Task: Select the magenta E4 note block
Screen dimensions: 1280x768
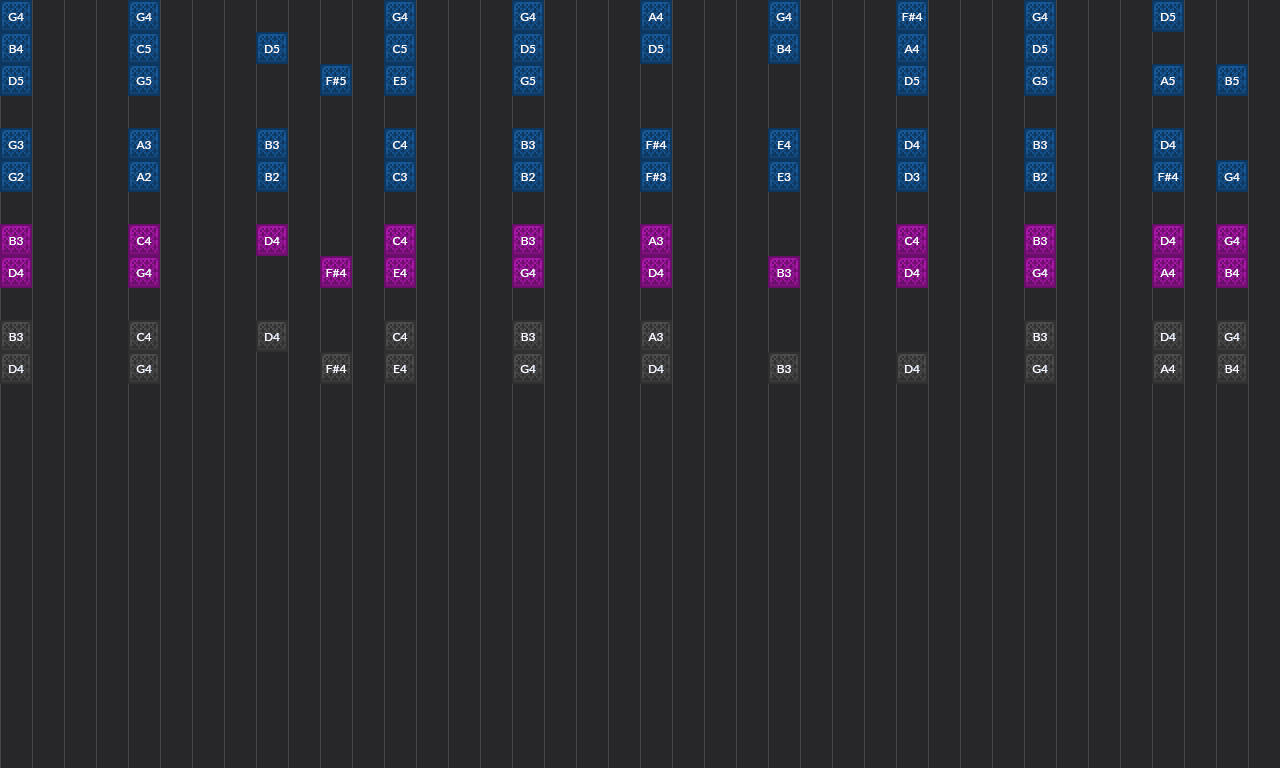Action: [400, 273]
